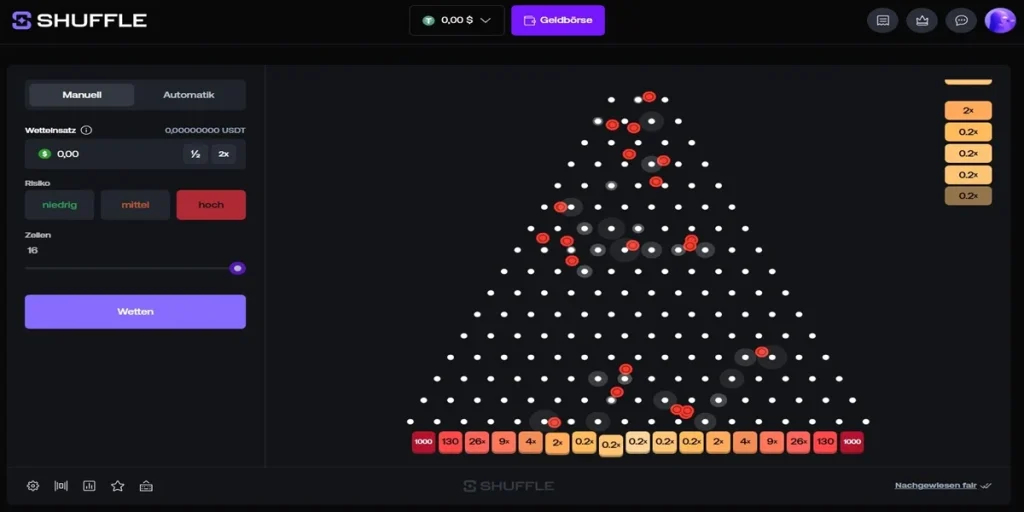Click the rightmost 1000 multiplier bucket

[x=852, y=442]
